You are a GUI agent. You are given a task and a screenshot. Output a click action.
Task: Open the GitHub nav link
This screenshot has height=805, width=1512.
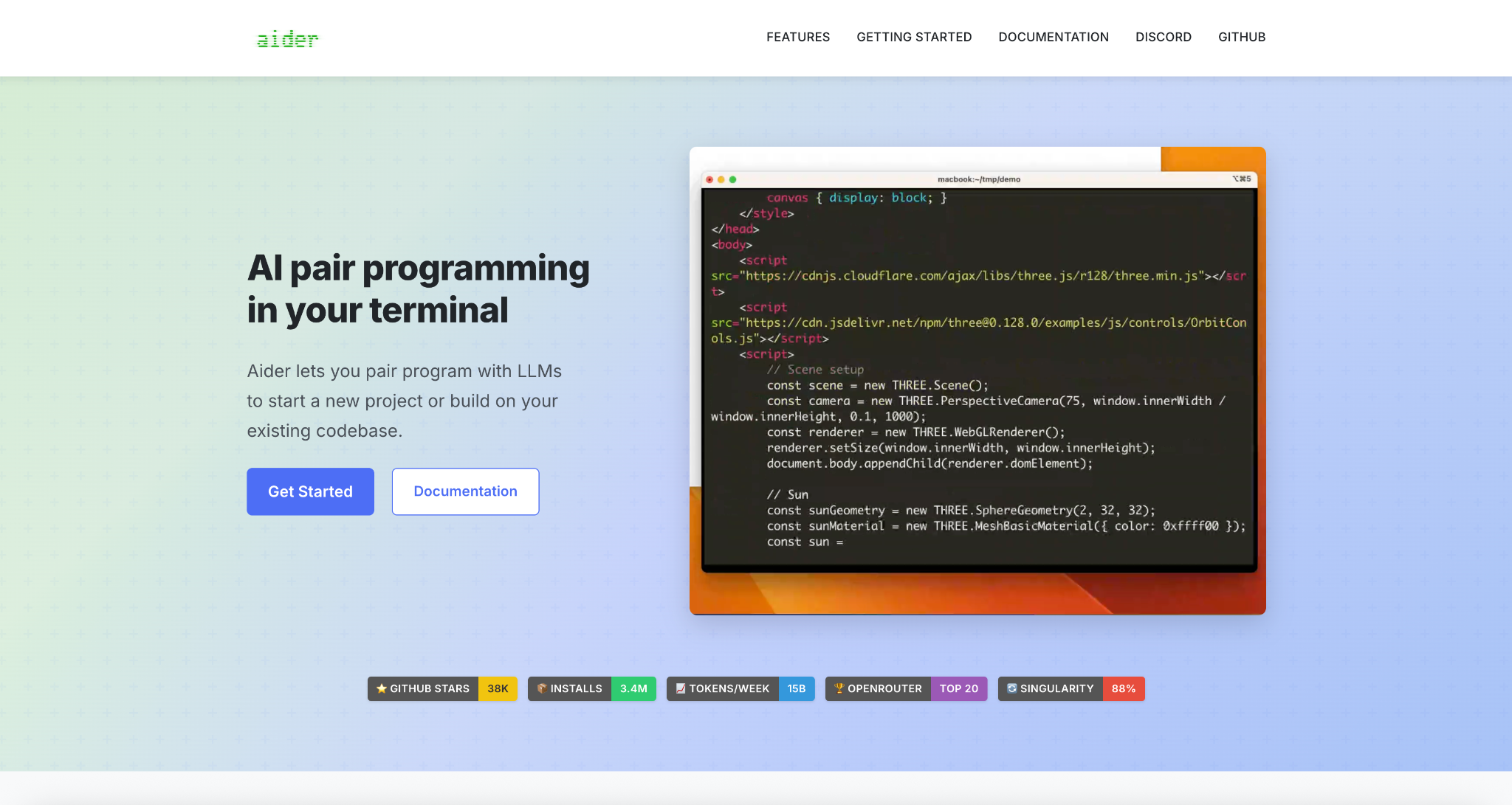1241,37
